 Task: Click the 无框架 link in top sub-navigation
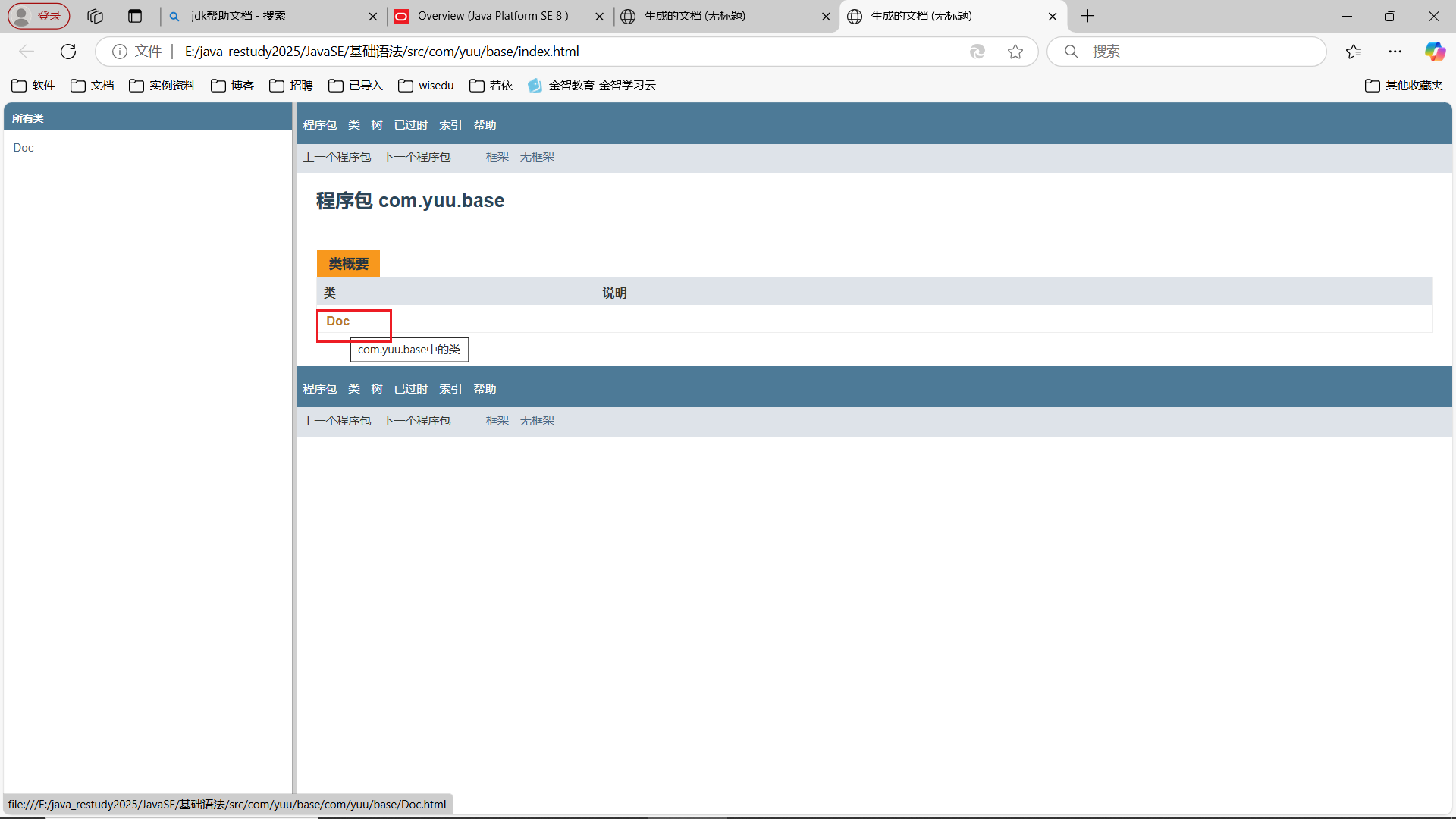pyautogui.click(x=537, y=157)
